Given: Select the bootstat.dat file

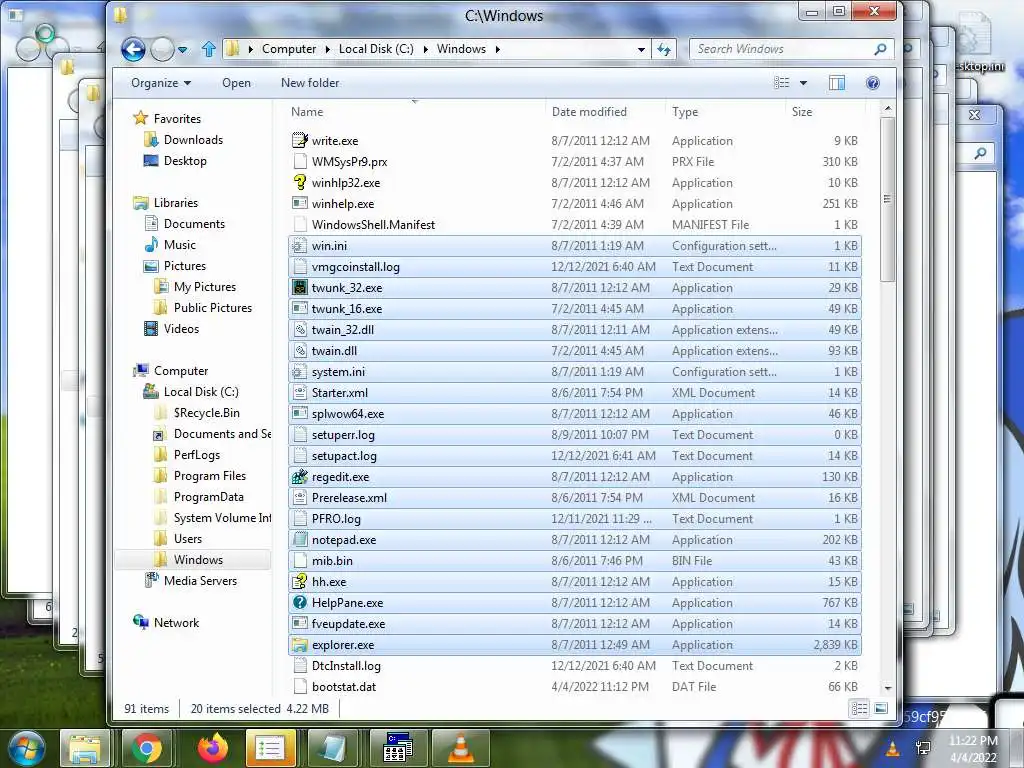Looking at the screenshot, I should 575,686.
